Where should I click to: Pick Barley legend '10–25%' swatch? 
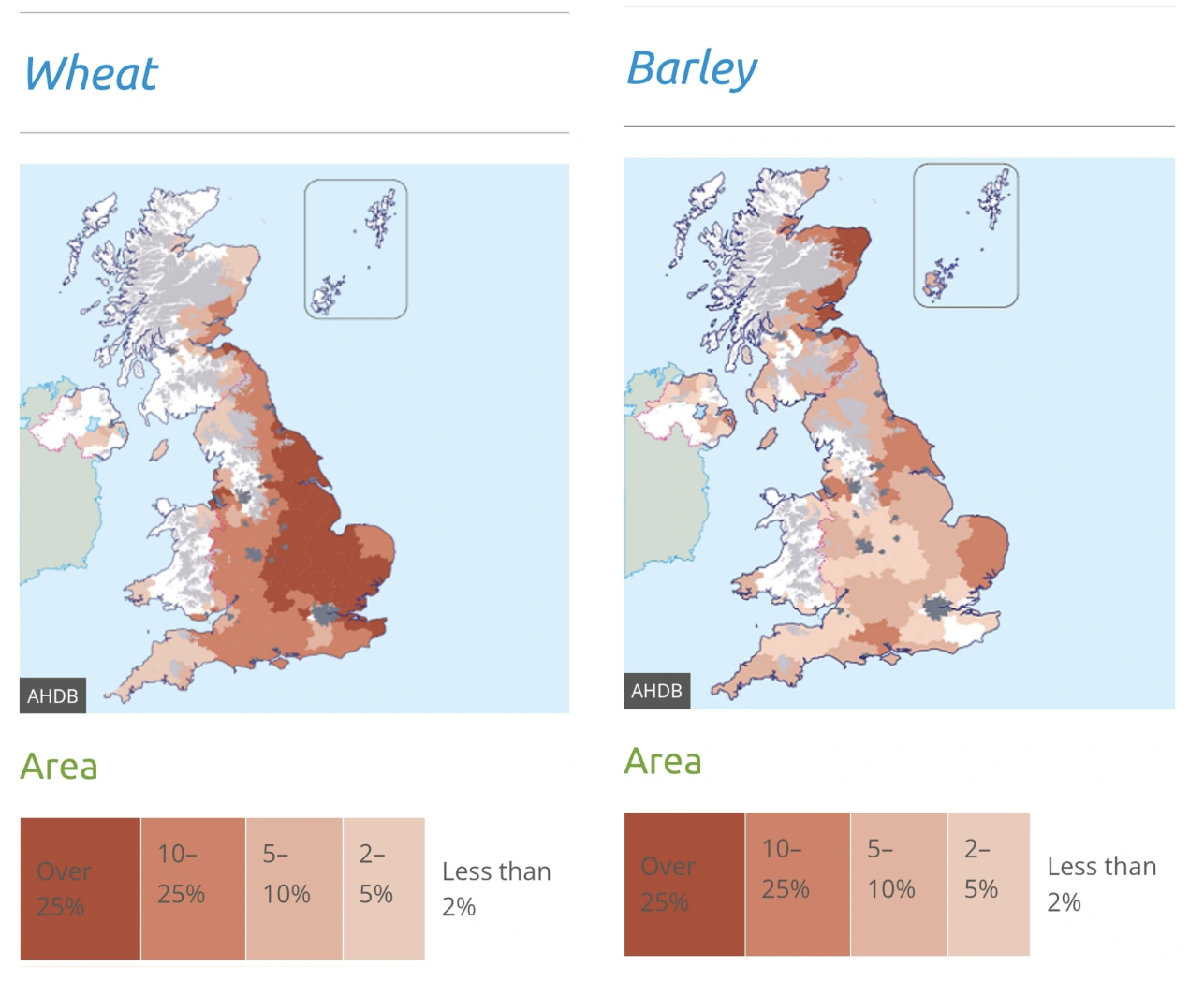[798, 884]
